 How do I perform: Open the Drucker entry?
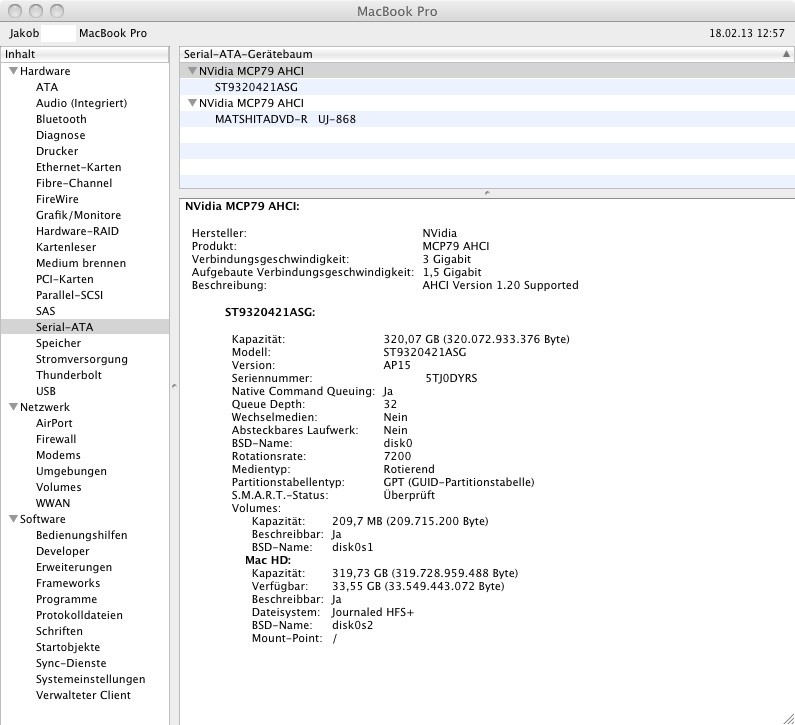[57, 151]
